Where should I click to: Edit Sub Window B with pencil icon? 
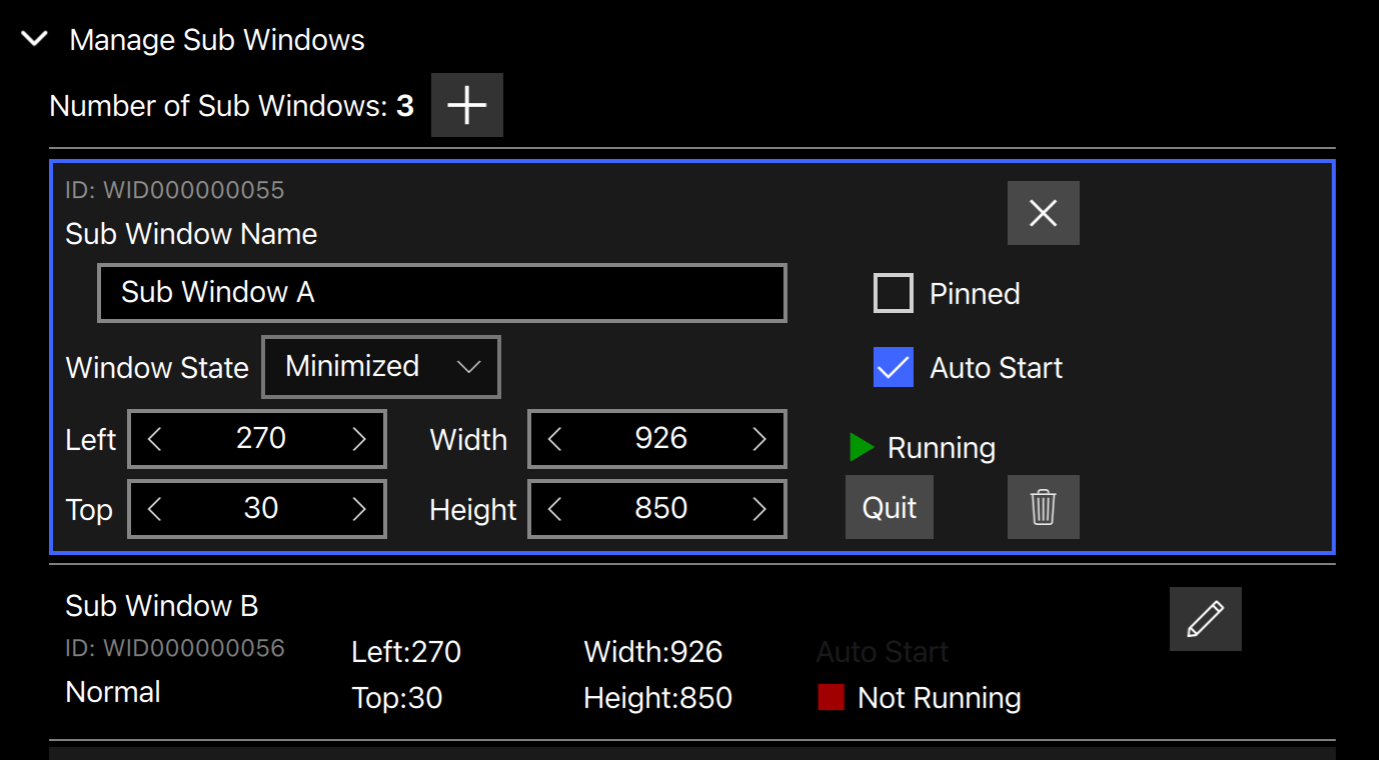tap(1205, 619)
